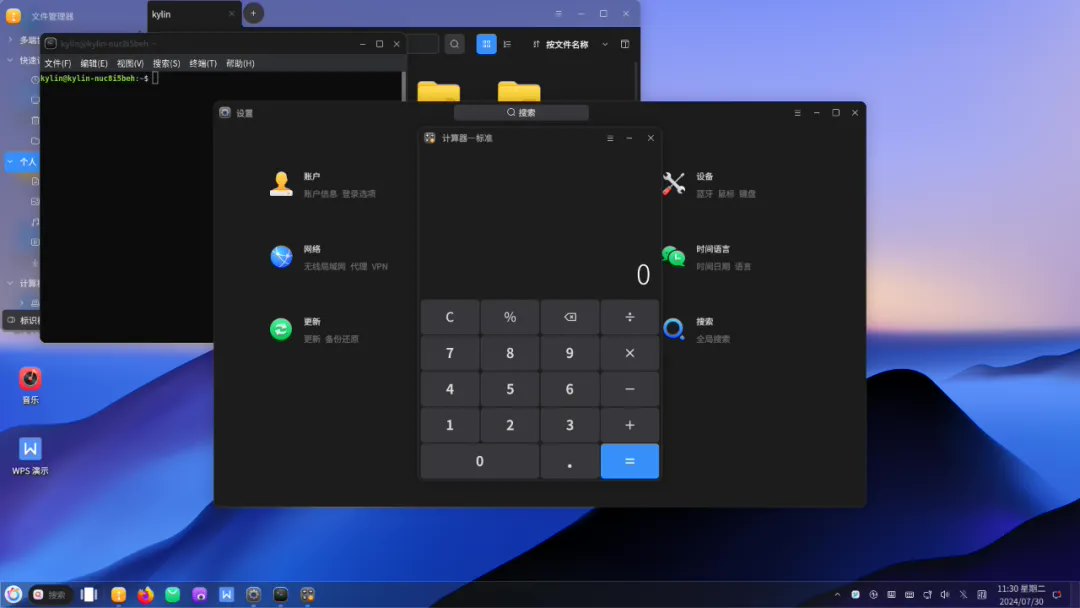This screenshot has width=1080, height=608.
Task: Close the kylin tab in file manager
Action: (231, 14)
